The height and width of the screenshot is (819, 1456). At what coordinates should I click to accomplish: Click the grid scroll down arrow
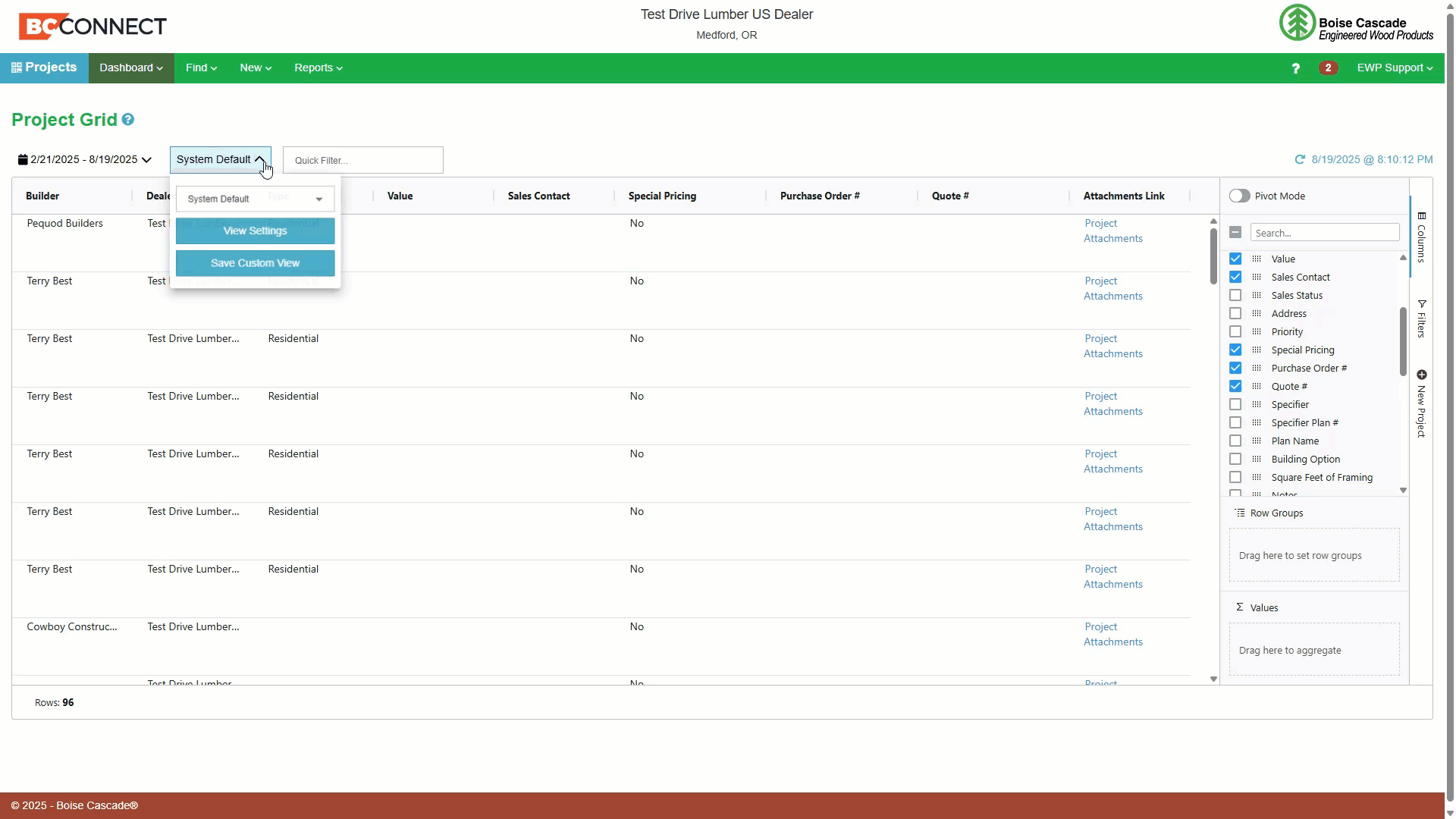[1213, 679]
